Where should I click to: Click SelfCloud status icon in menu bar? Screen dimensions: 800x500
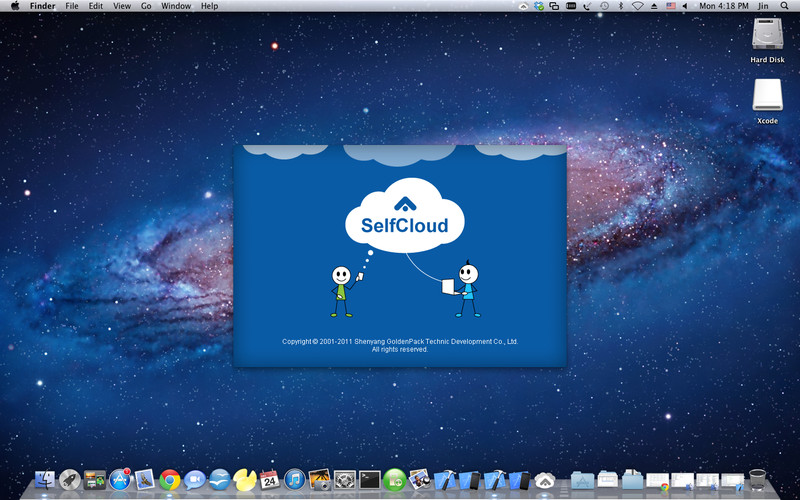[x=523, y=6]
